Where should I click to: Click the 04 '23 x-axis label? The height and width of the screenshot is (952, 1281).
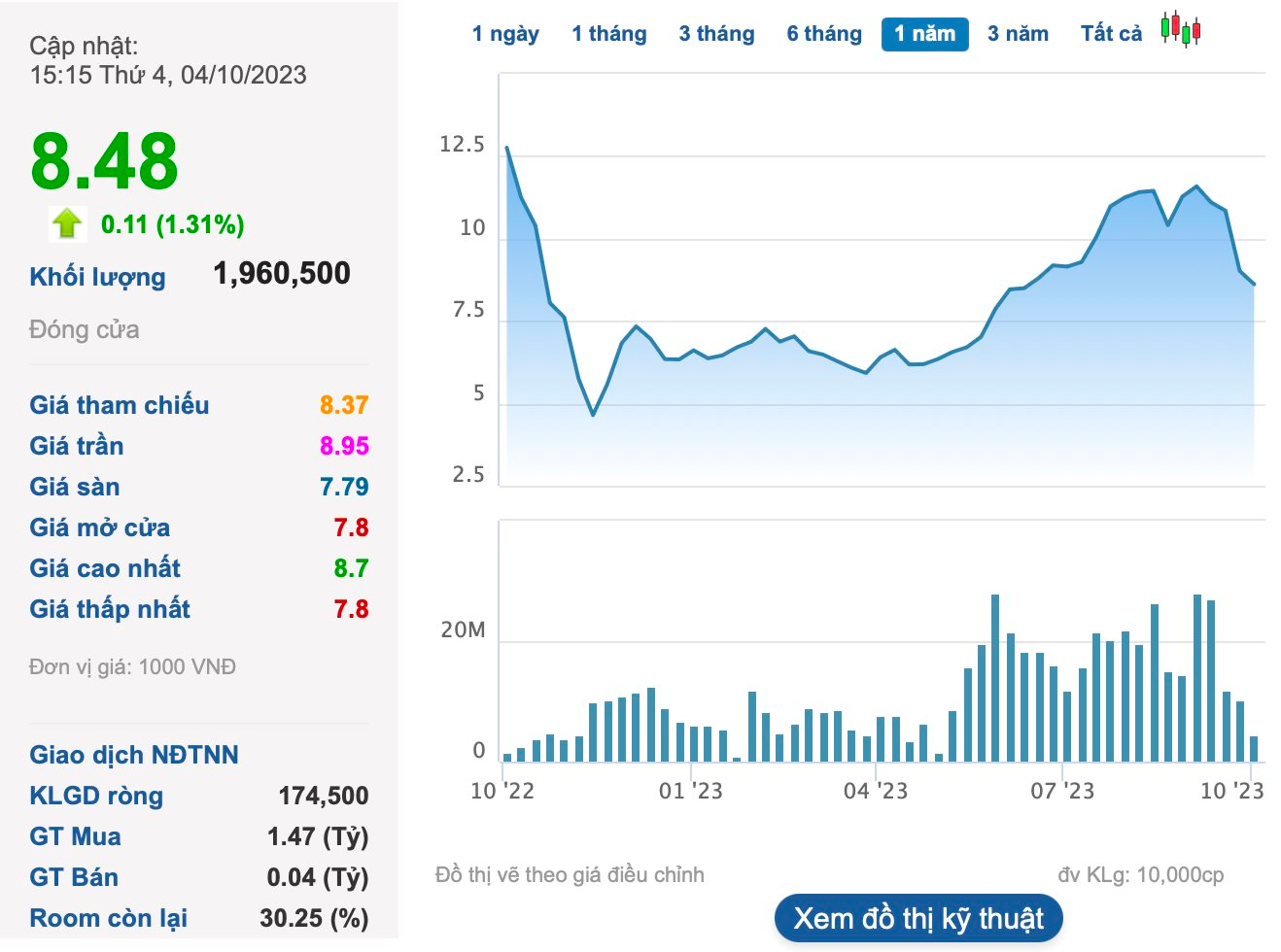tap(876, 791)
